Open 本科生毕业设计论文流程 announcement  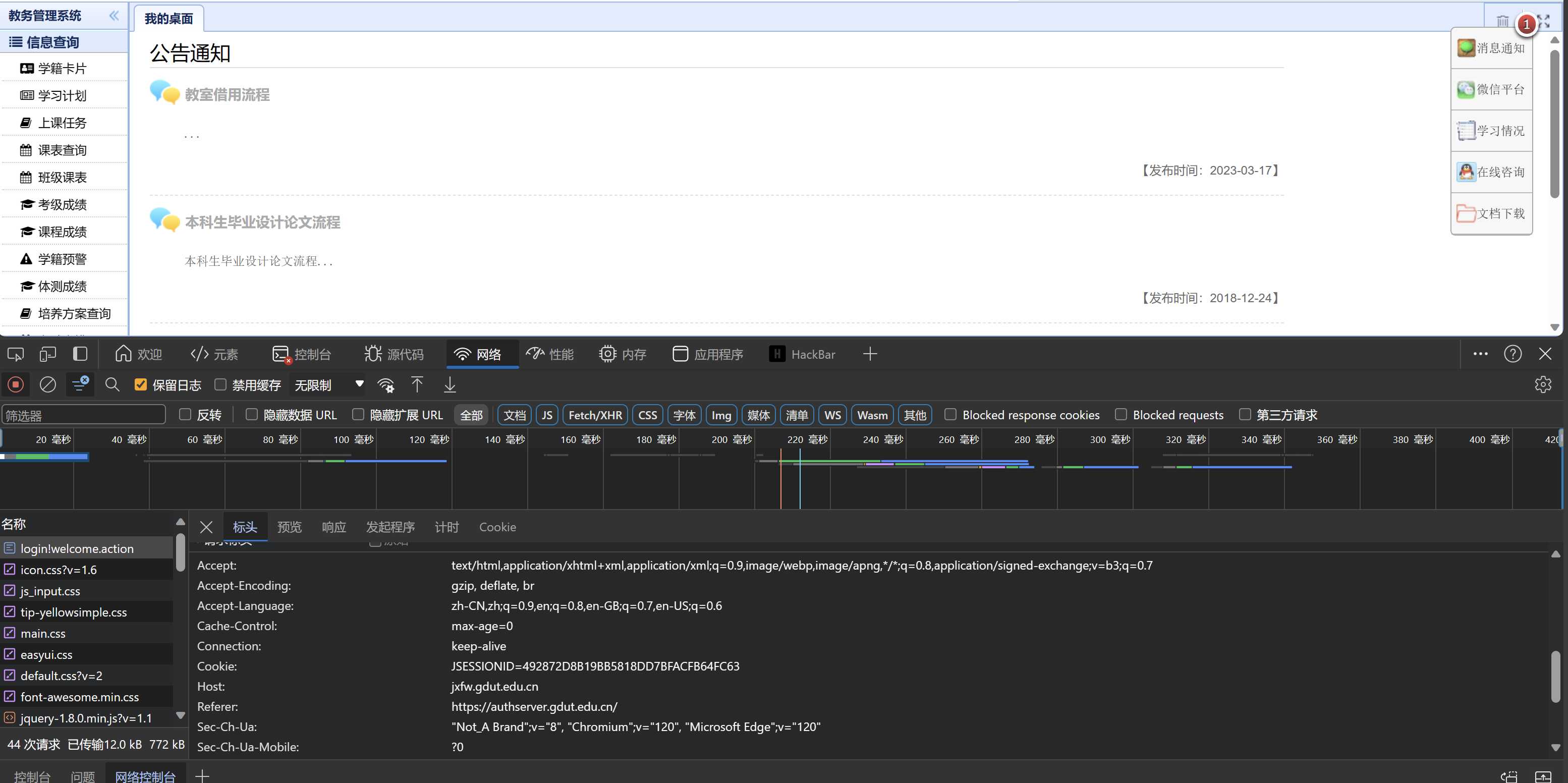pyautogui.click(x=262, y=222)
